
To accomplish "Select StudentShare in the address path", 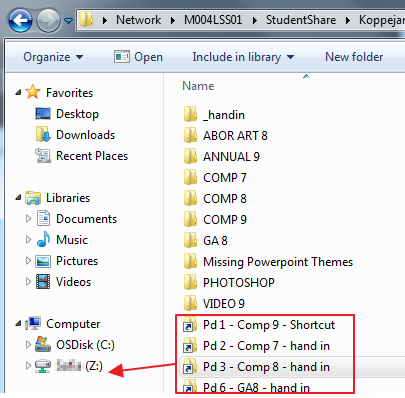I will [301, 20].
